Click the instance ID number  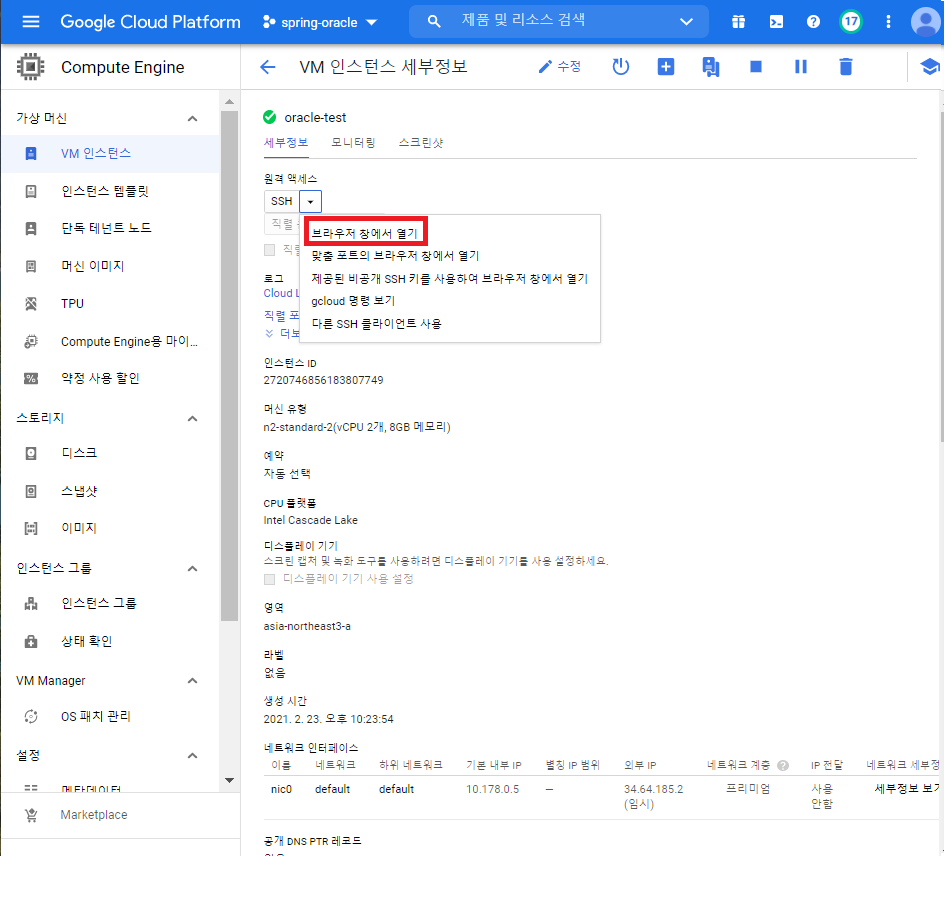[323, 380]
